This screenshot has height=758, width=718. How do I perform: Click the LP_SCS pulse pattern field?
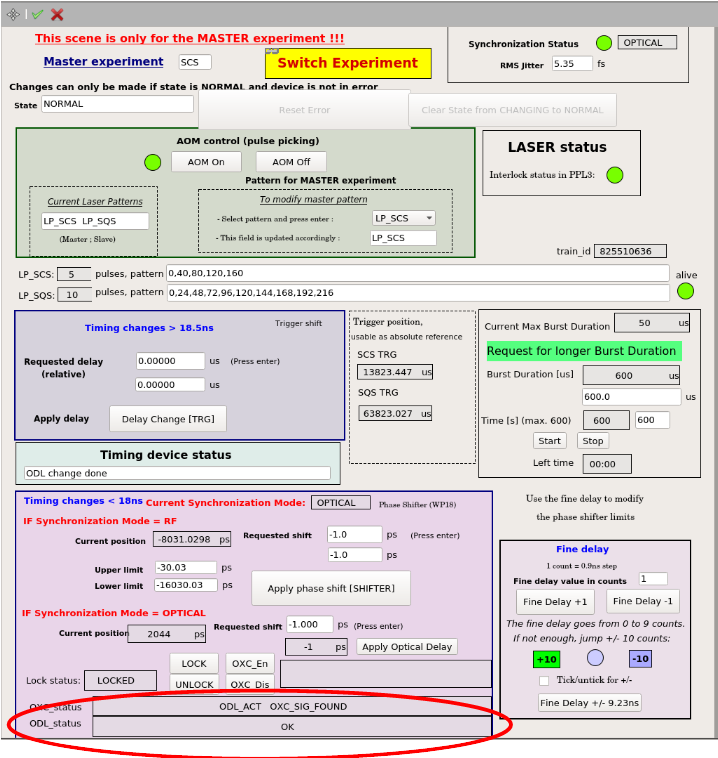point(418,273)
